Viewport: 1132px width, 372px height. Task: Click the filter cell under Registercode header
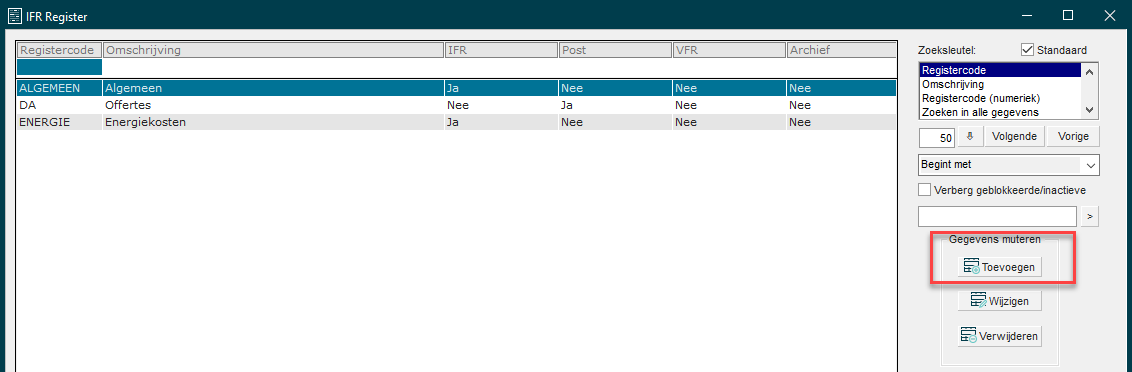pyautogui.click(x=60, y=67)
